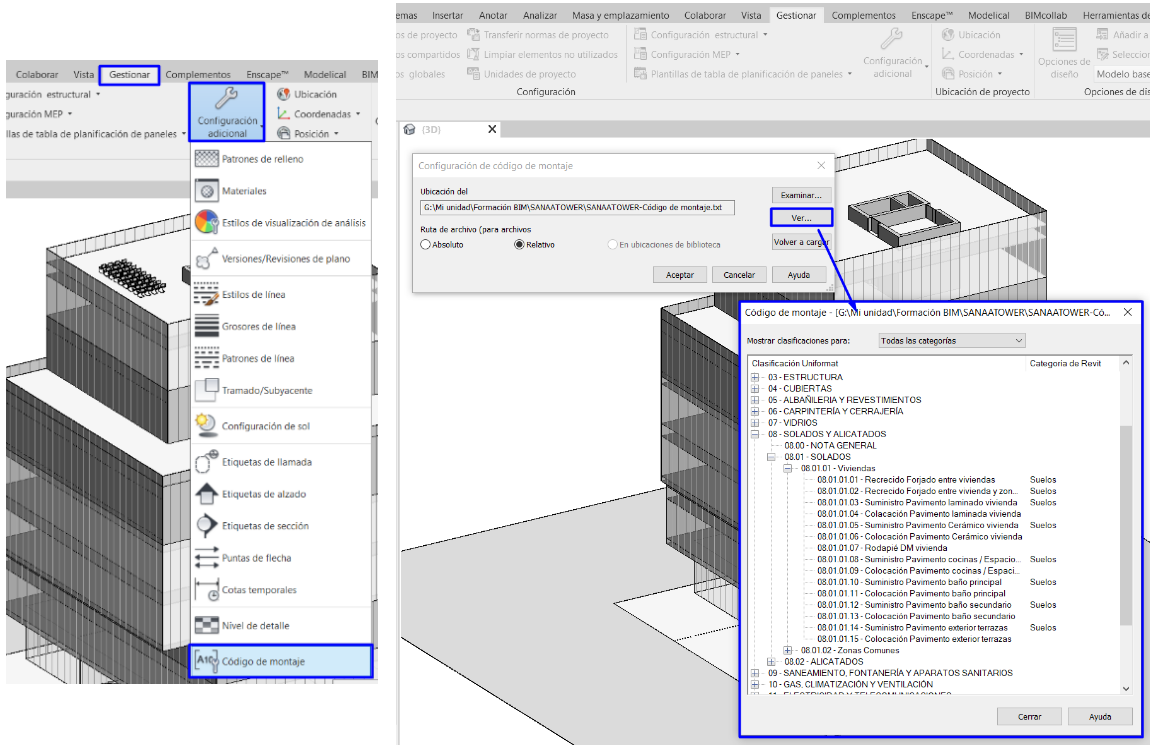
Task: Click Volver a cargar button
Action: (x=801, y=242)
